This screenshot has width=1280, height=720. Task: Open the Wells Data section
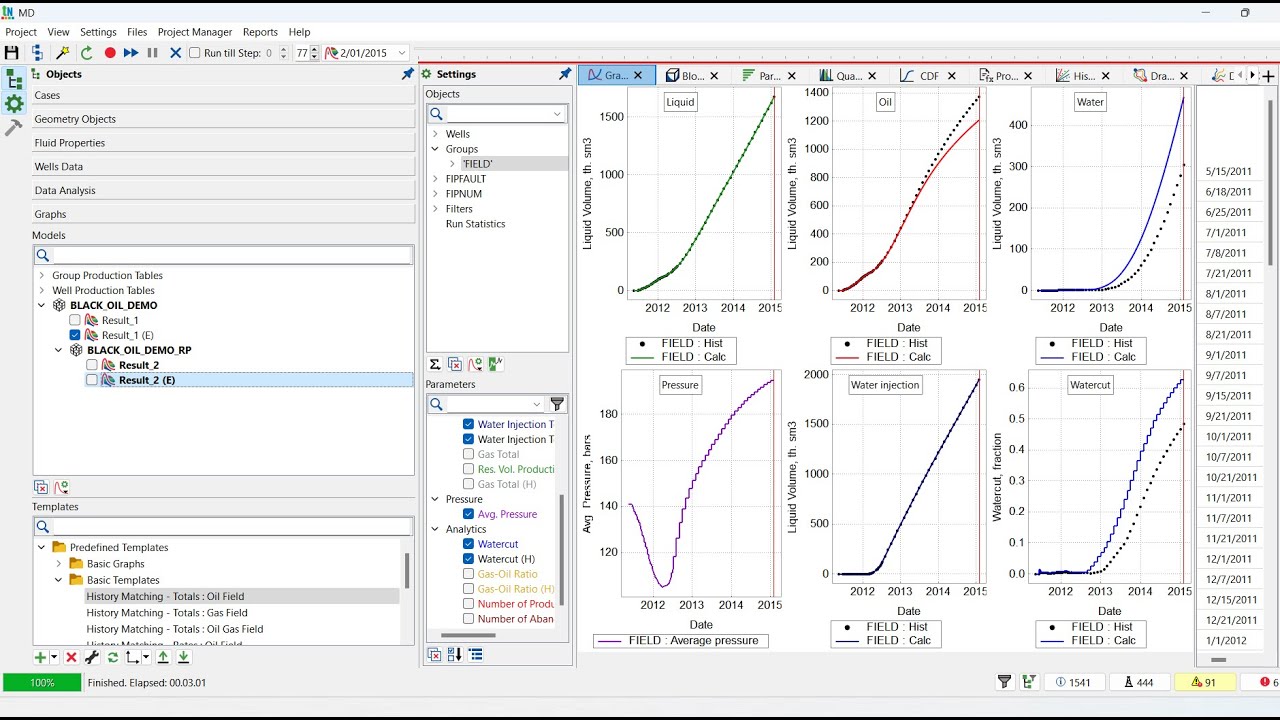[x=224, y=167]
